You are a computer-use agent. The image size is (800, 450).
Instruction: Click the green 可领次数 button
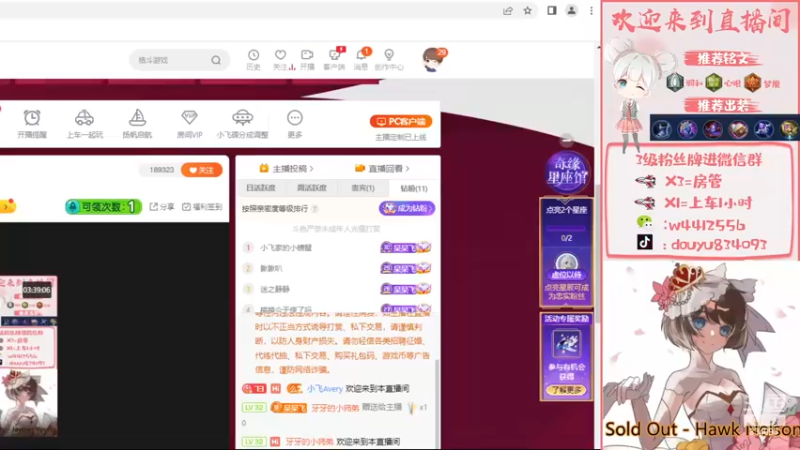(x=103, y=207)
